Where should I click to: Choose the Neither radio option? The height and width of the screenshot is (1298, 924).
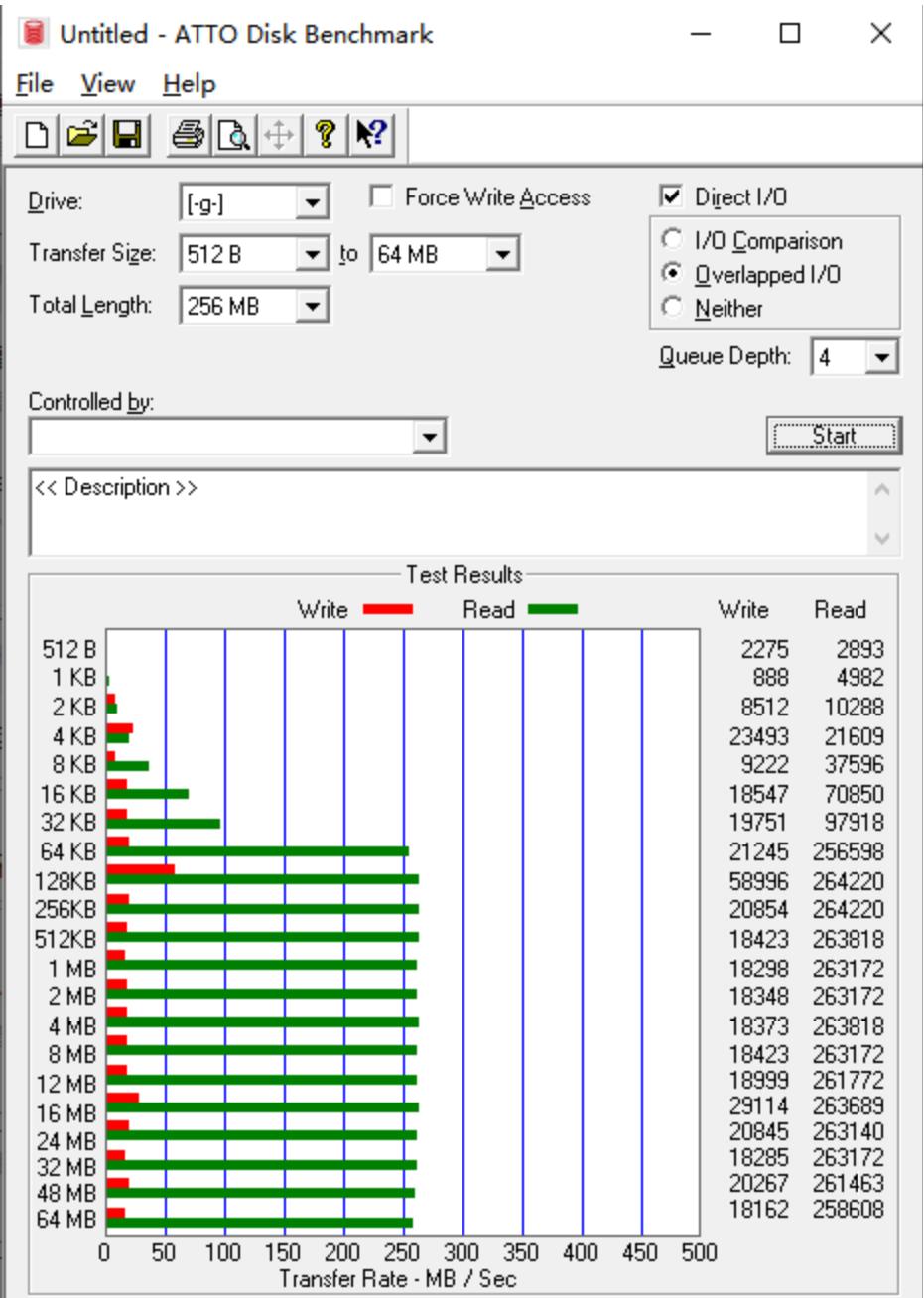(x=673, y=309)
